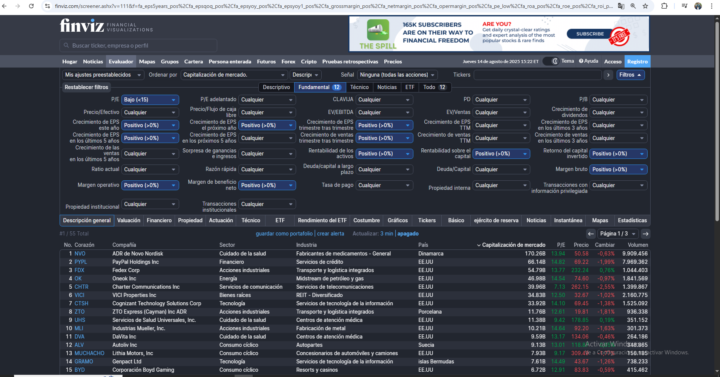Click the browser address bar URL
The height and width of the screenshot is (377, 720).
[x=333, y=6]
